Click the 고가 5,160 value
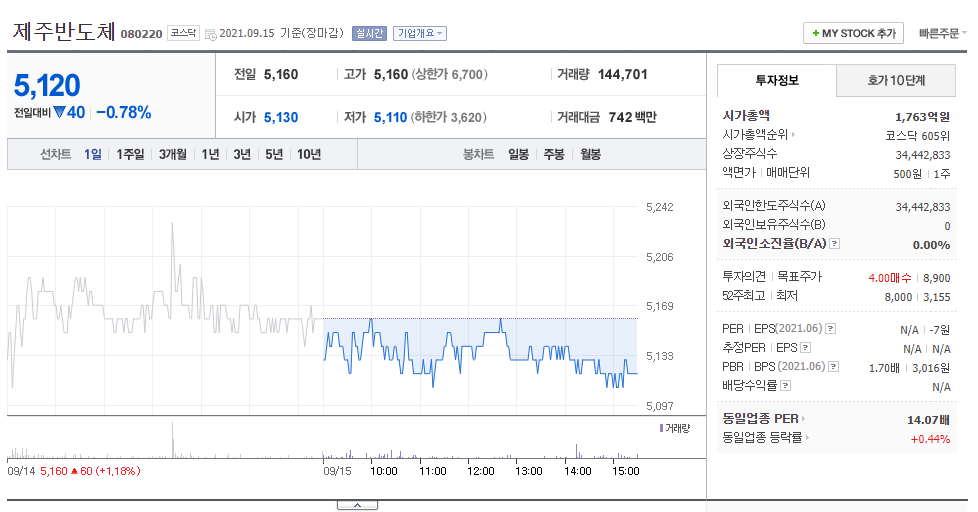Screen dimensions: 978x512 pos(390,75)
